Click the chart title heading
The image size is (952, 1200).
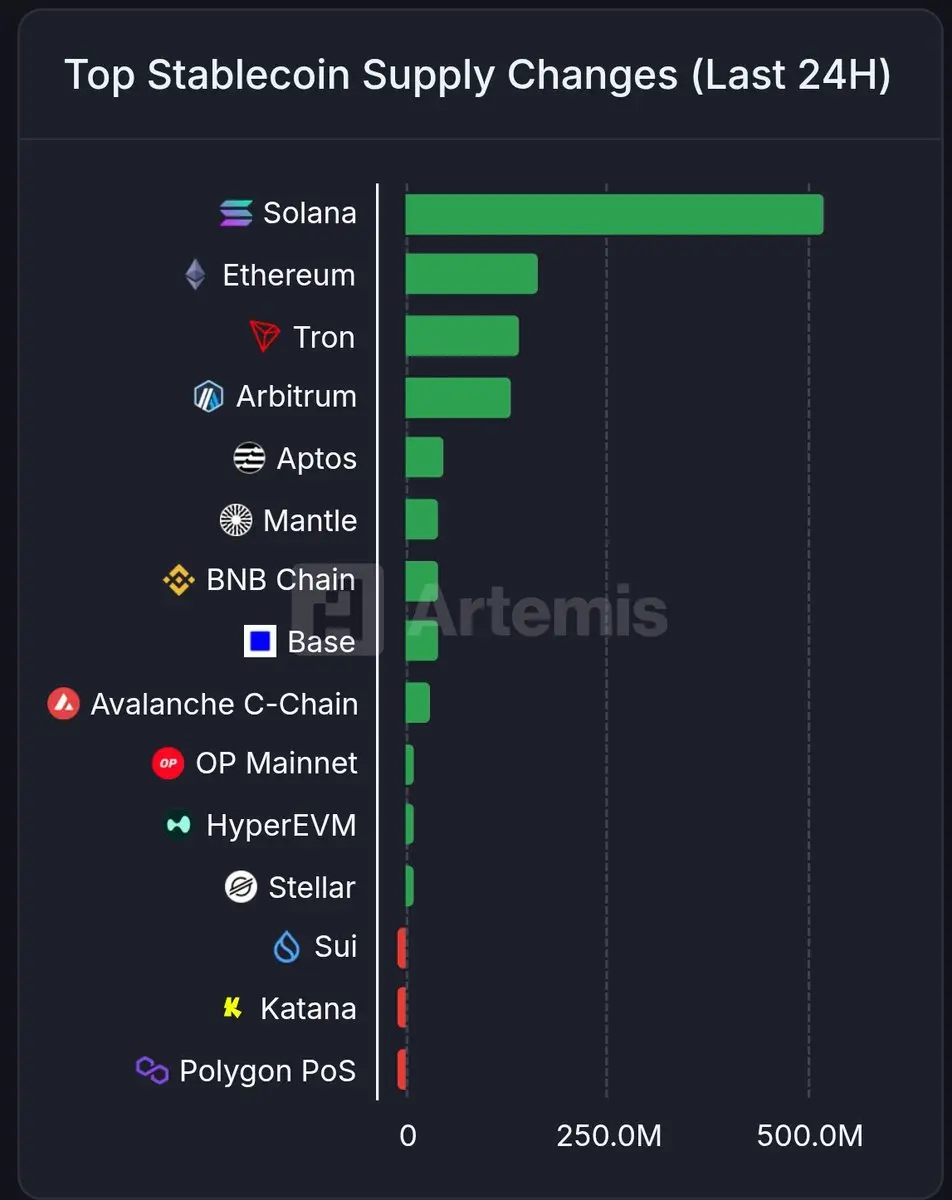(477, 75)
